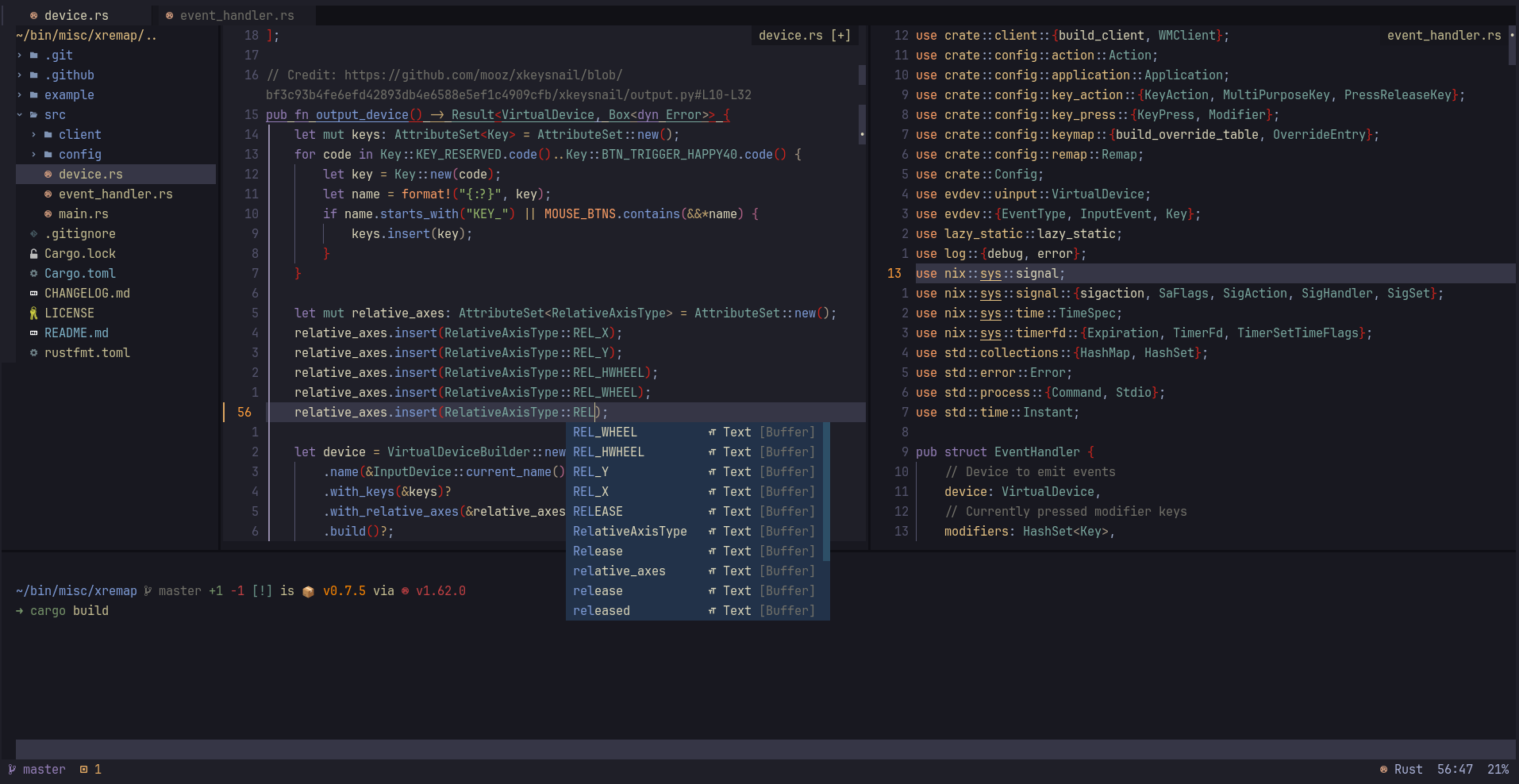Screen dimensions: 1519x784
Task: Click the pub struct EventHandler line
Action: coord(1005,452)
